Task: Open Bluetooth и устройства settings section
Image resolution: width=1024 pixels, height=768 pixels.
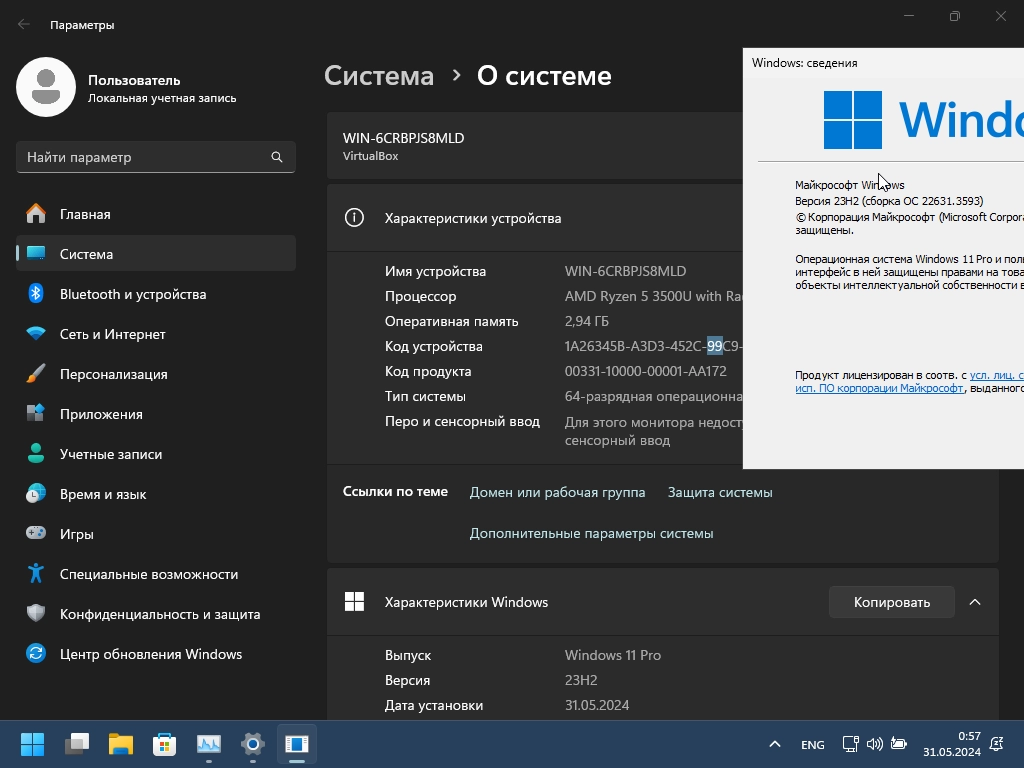Action: pyautogui.click(x=133, y=294)
